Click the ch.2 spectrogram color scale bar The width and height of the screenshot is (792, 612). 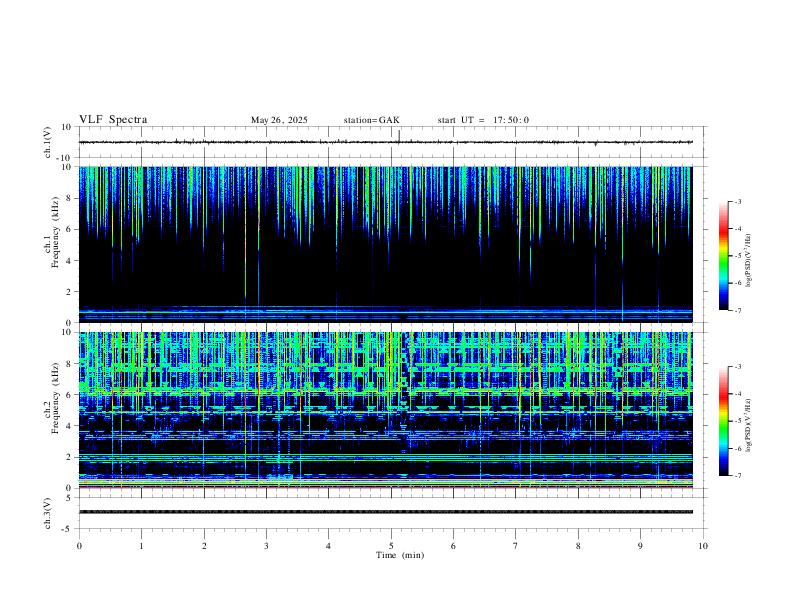tap(724, 421)
